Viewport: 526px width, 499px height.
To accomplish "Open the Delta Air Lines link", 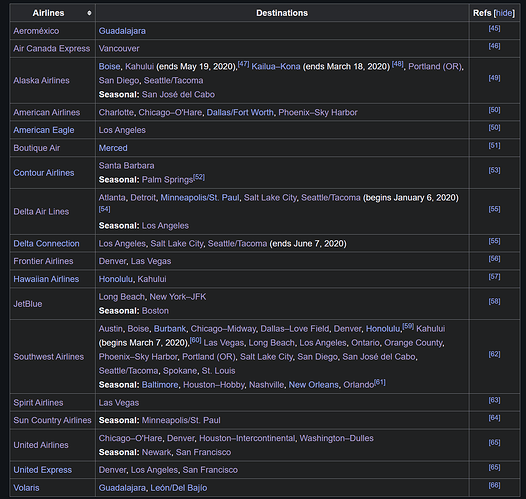I will pyautogui.click(x=41, y=212).
